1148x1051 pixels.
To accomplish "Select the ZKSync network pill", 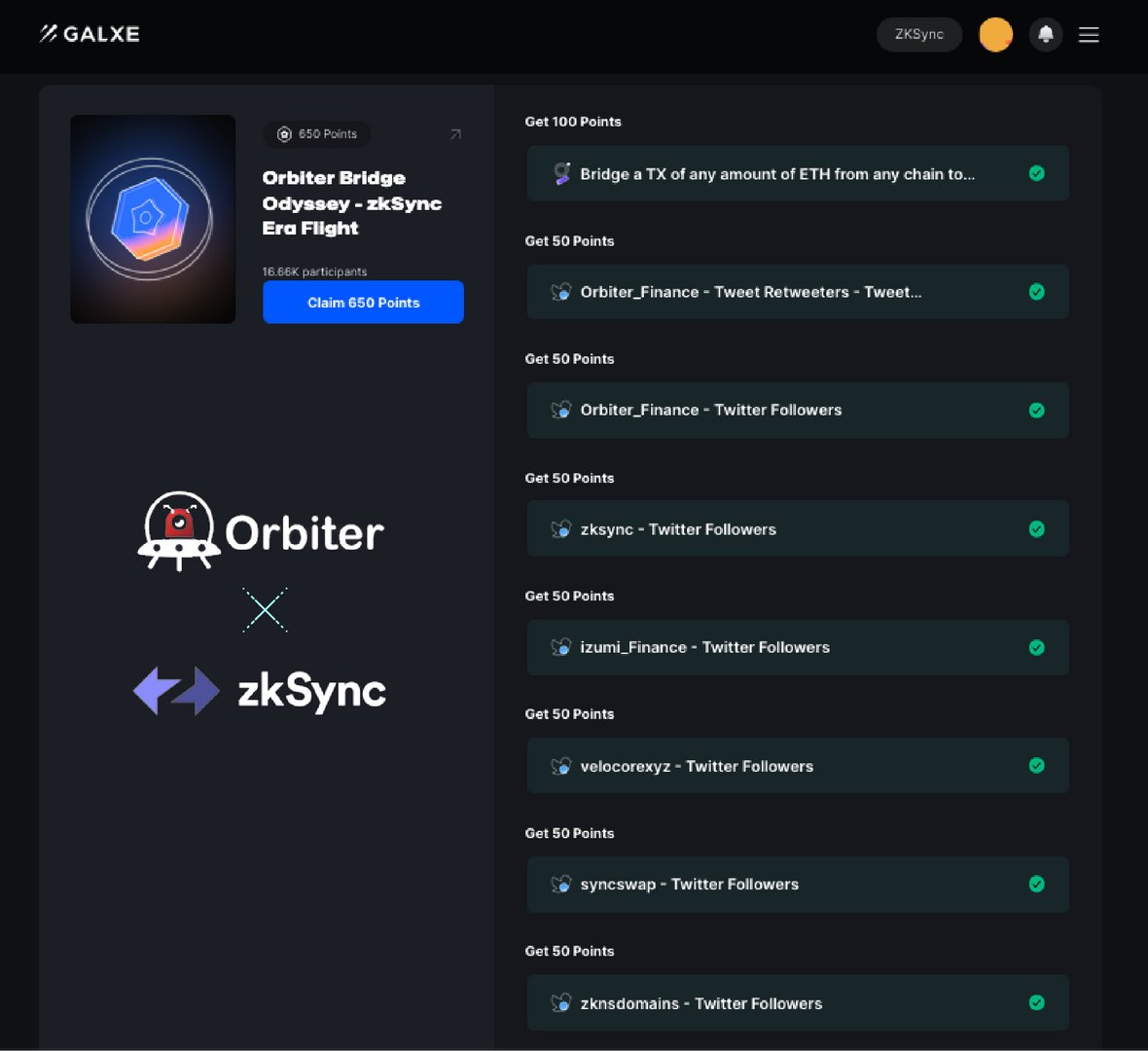I will pos(918,34).
